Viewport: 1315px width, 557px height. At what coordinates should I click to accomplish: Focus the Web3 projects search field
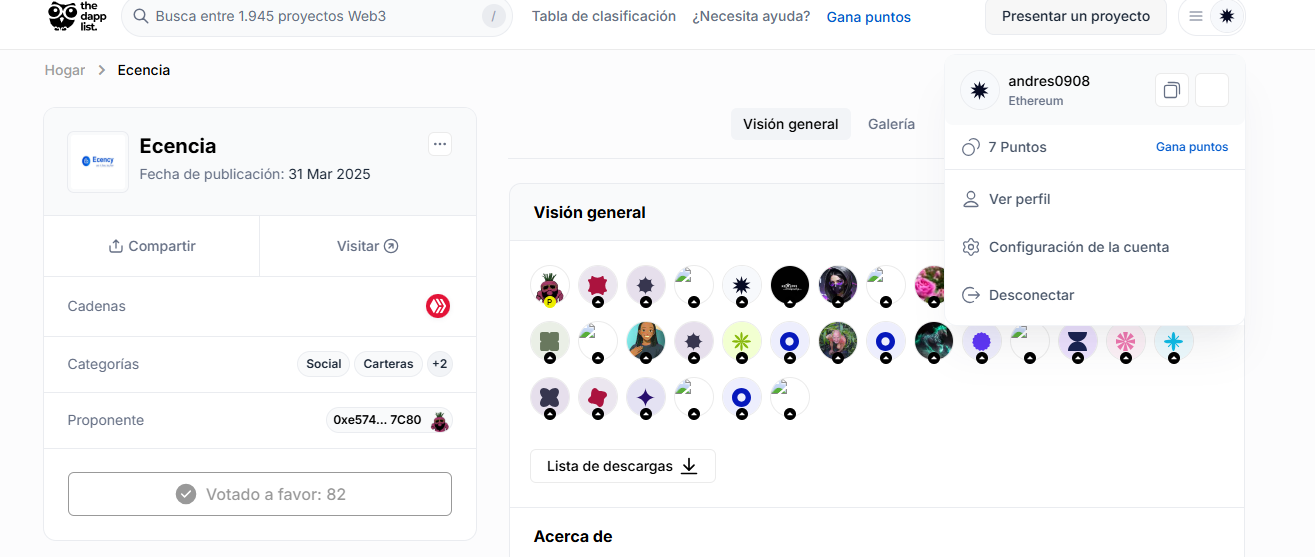(316, 16)
